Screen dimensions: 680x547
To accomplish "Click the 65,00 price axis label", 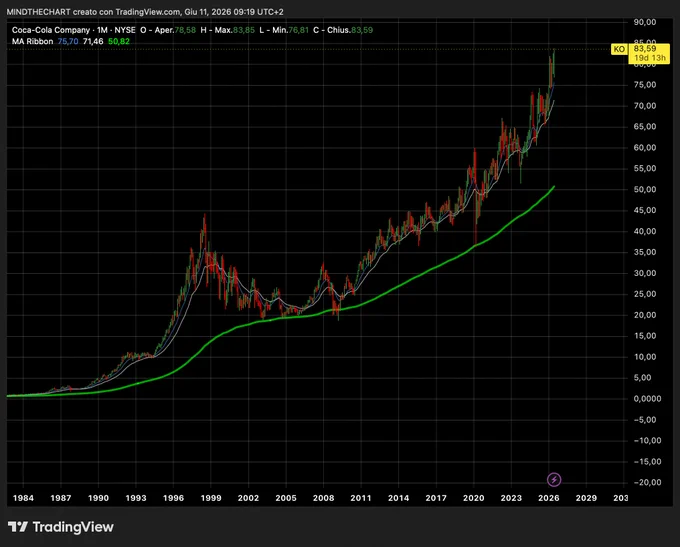I will [645, 127].
